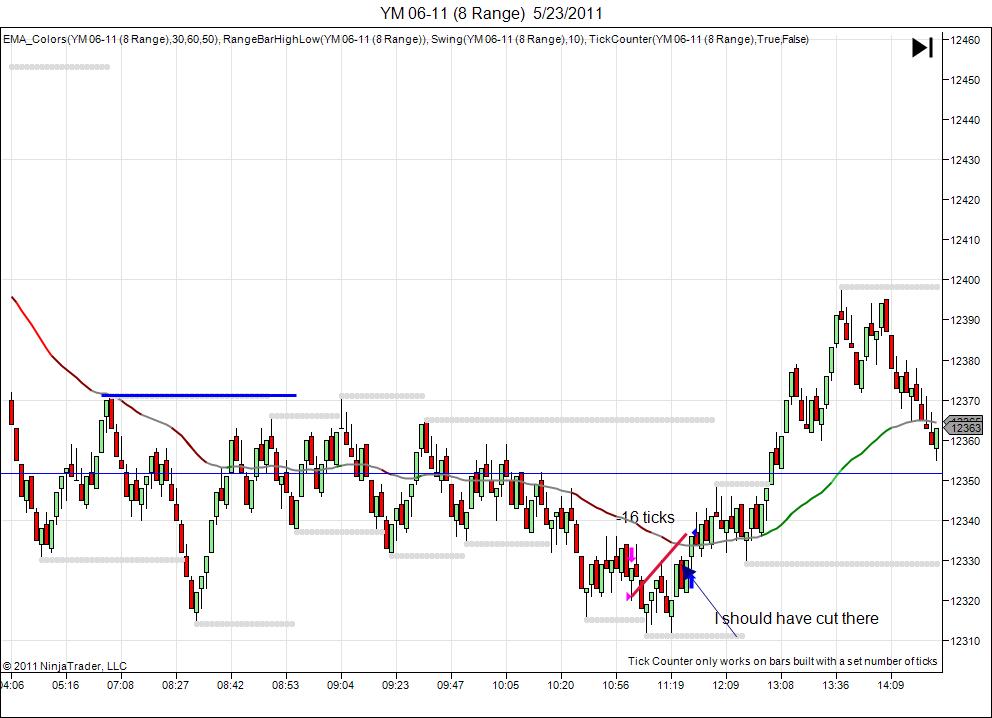Click the 12:09 time axis label
The width and height of the screenshot is (992, 718).
point(726,685)
